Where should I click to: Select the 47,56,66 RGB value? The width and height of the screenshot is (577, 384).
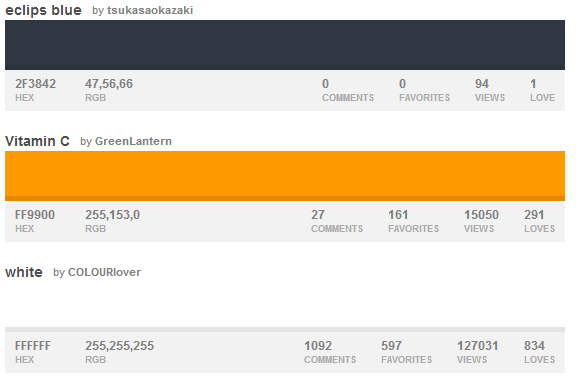[x=109, y=84]
